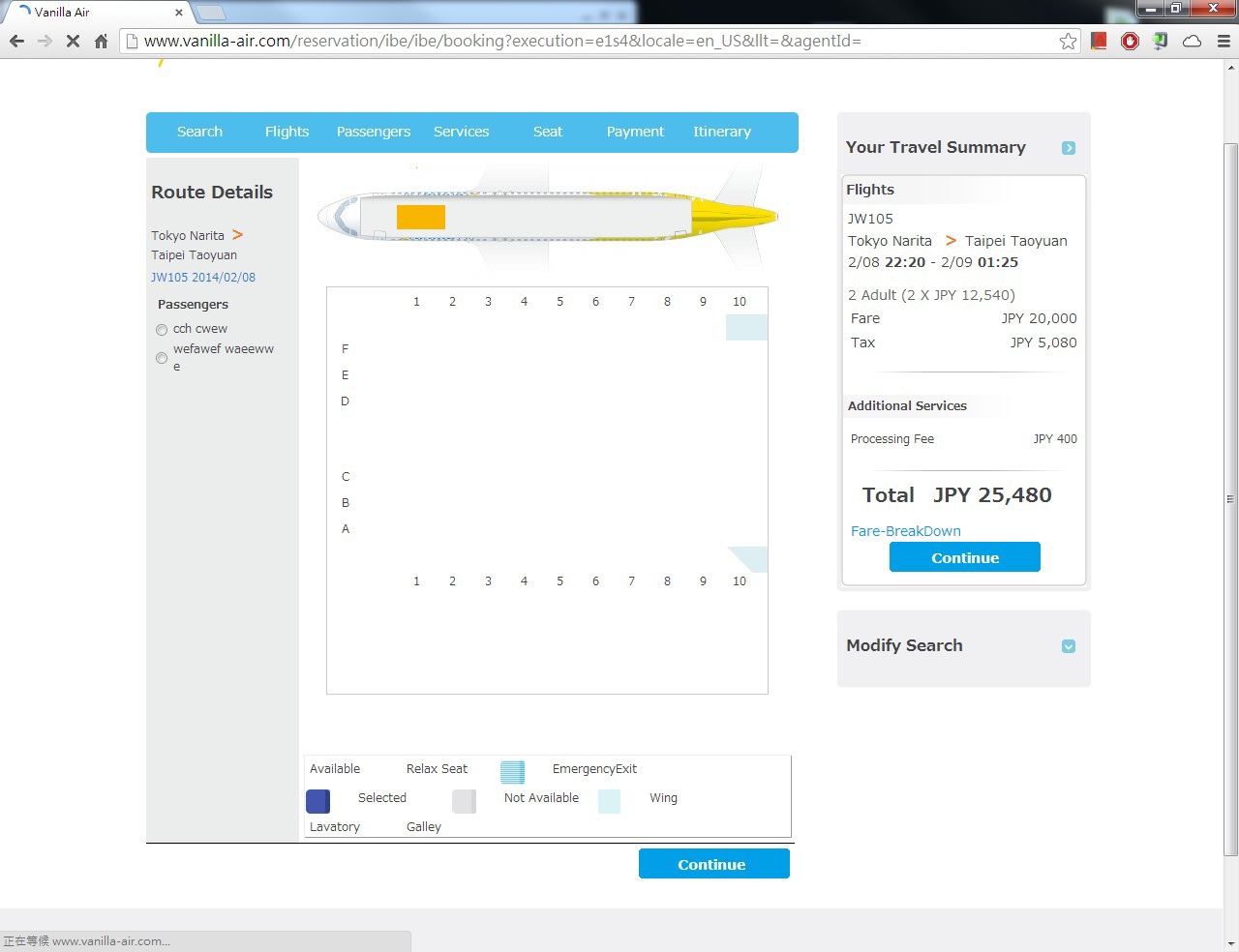Screen dimensions: 1239x952
Task: Open the AdBlock stop-hand extension
Action: 1130,41
